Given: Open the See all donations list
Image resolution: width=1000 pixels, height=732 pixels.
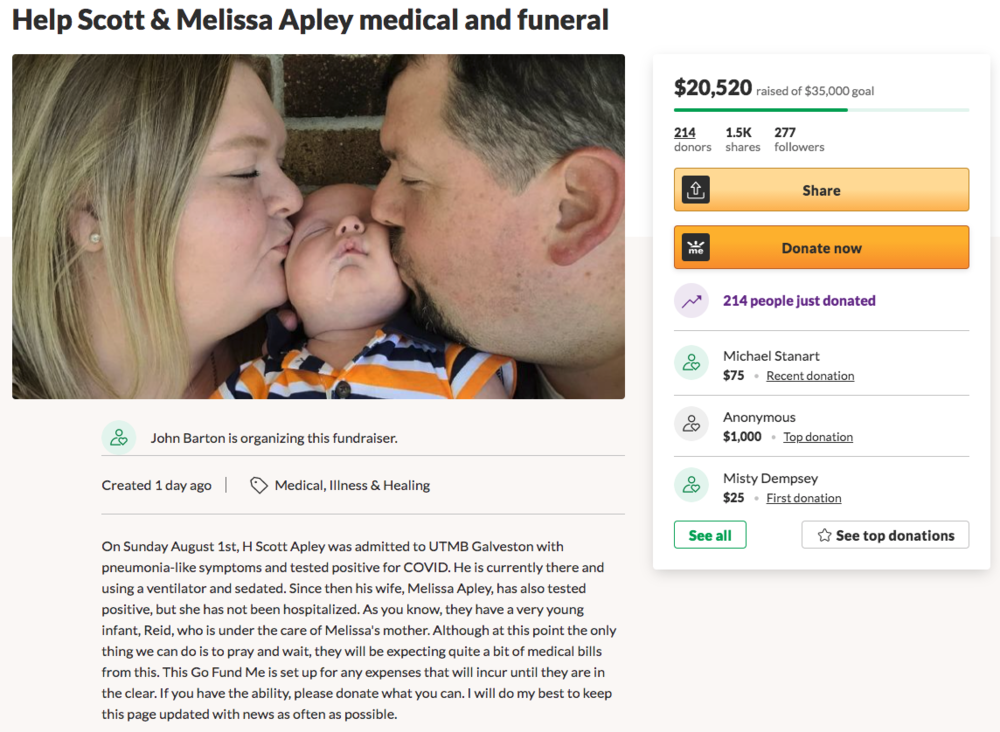Looking at the screenshot, I should [x=710, y=535].
